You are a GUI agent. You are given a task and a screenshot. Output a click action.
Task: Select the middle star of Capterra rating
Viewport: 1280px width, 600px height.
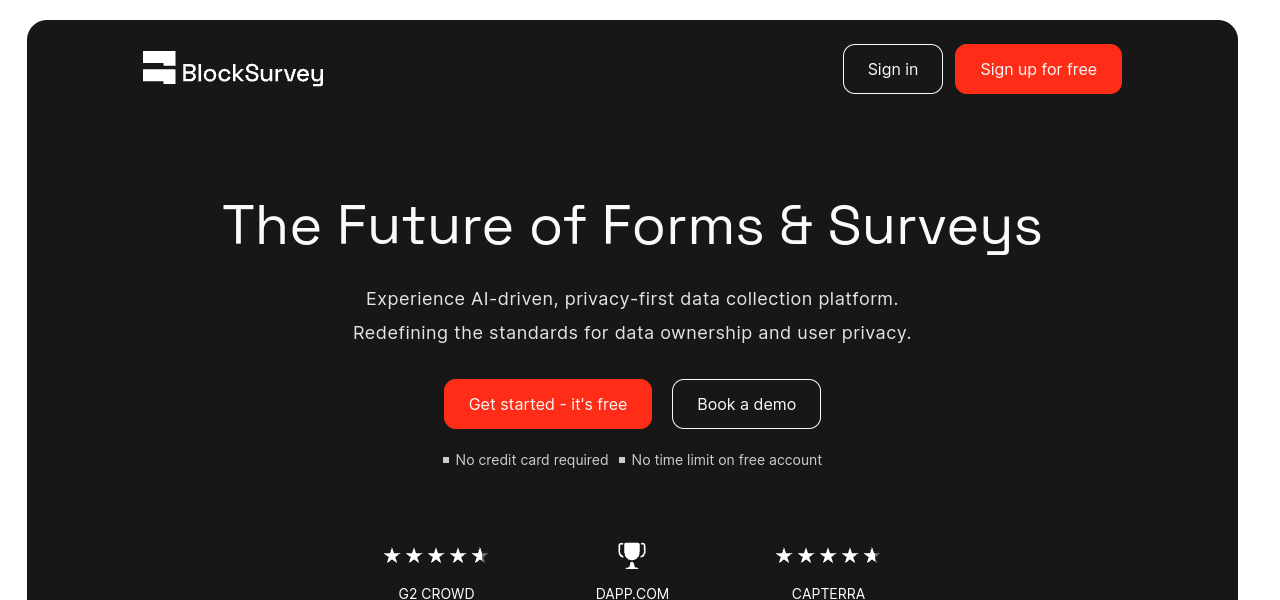828,556
